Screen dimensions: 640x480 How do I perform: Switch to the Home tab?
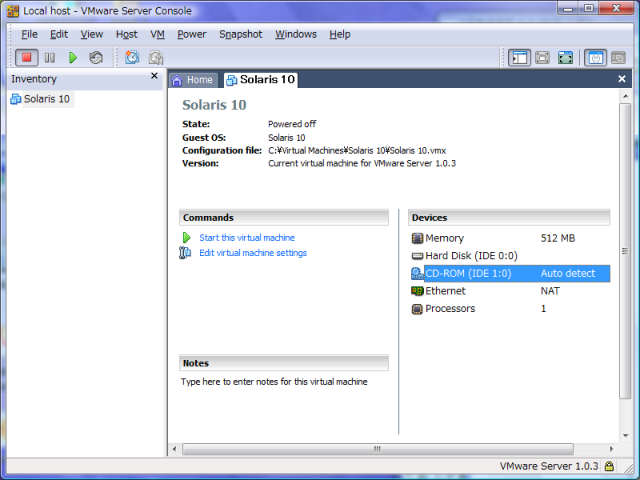click(193, 80)
